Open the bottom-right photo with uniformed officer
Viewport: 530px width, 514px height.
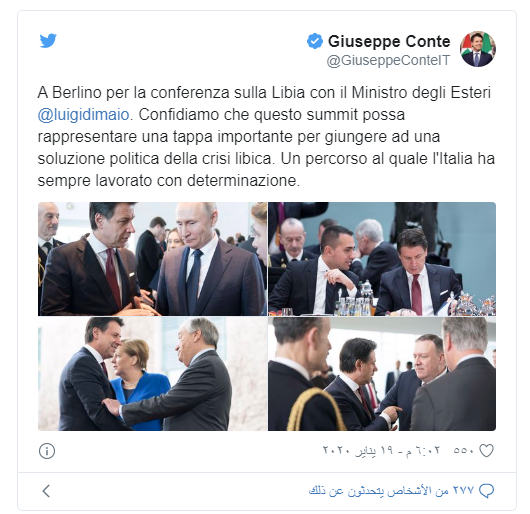382,374
